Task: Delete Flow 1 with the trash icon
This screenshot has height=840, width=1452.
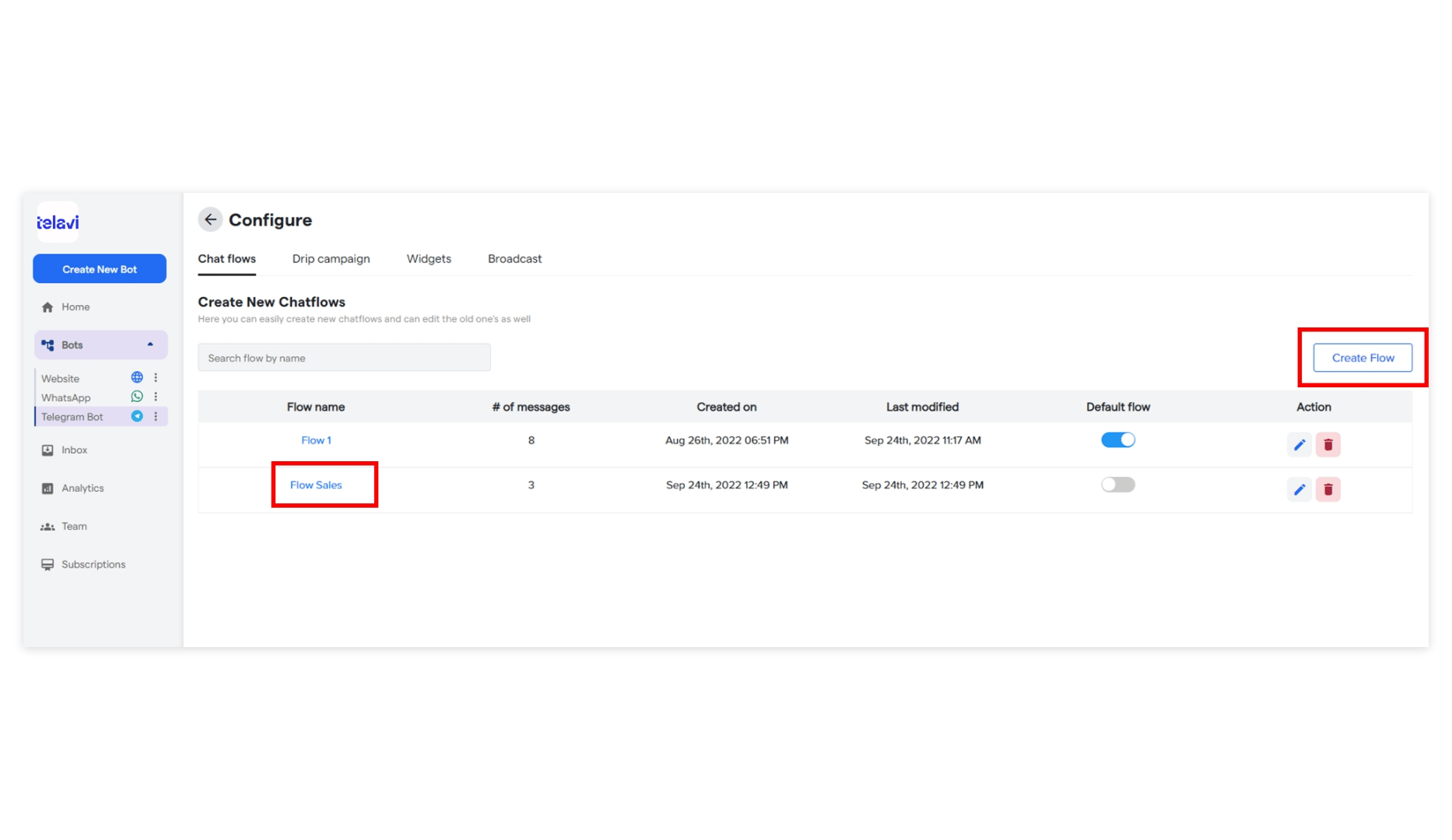Action: [1328, 445]
